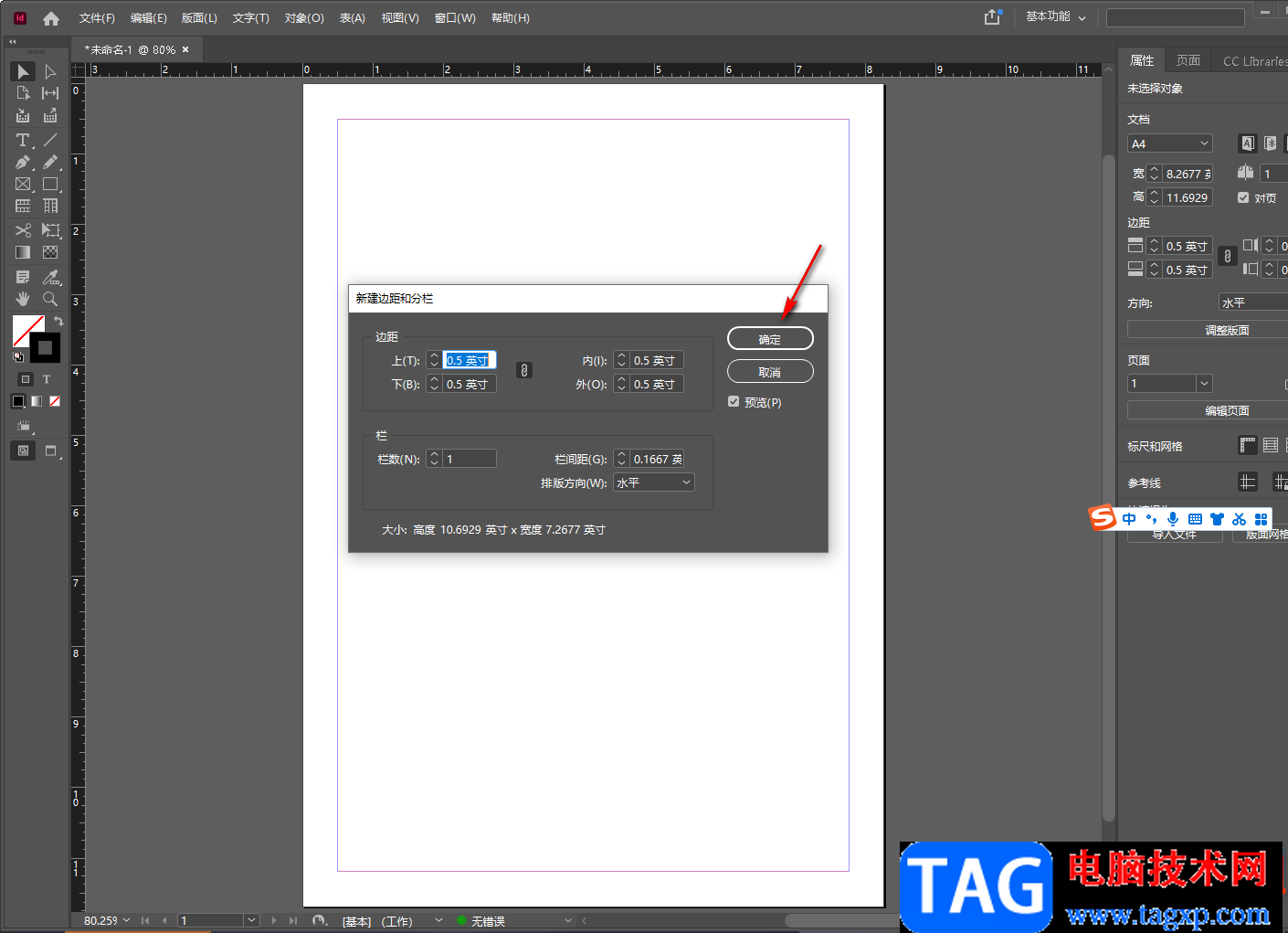This screenshot has width=1288, height=933.
Task: Toggle the margin link chain in dialog
Action: click(x=524, y=370)
